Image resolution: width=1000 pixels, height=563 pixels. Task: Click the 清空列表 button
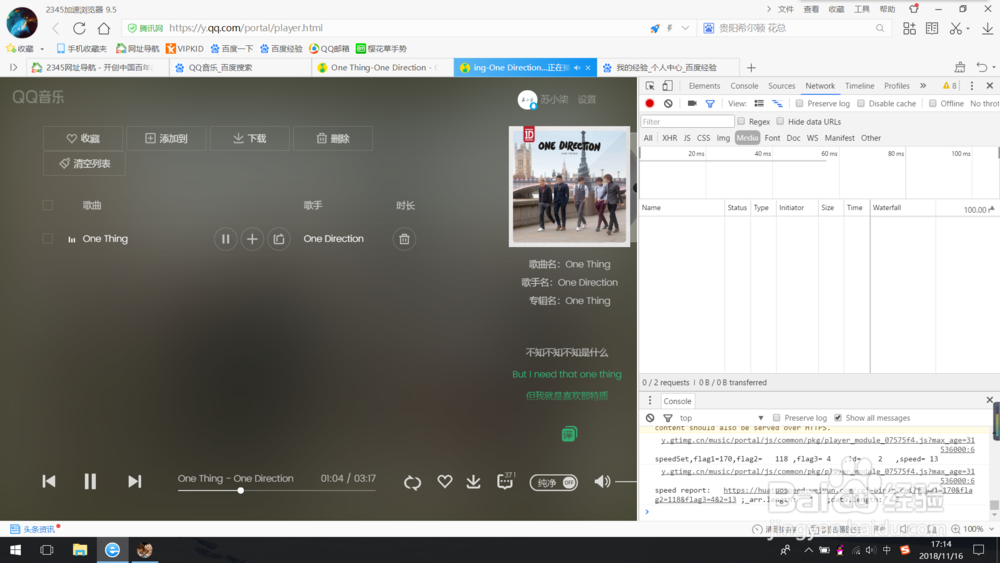pos(84,163)
